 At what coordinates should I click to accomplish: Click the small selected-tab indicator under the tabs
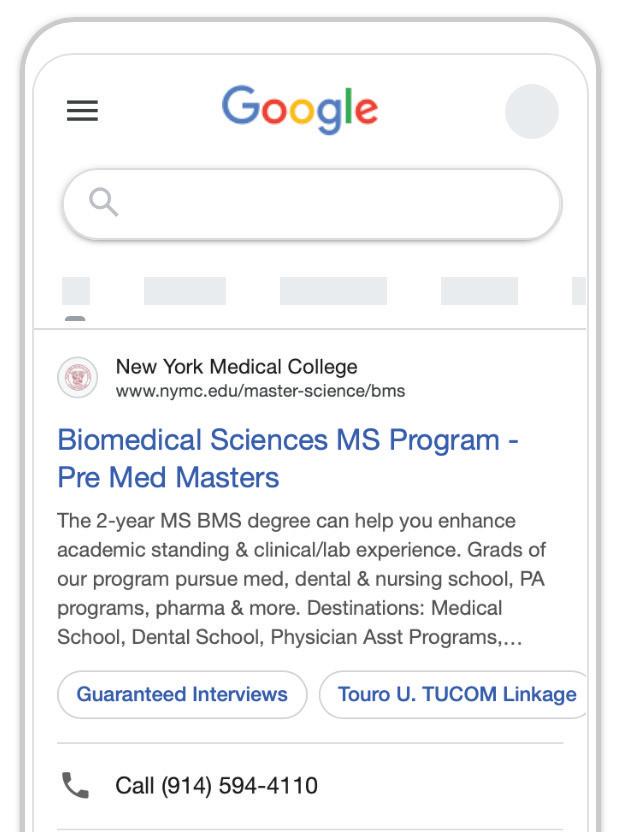75,320
